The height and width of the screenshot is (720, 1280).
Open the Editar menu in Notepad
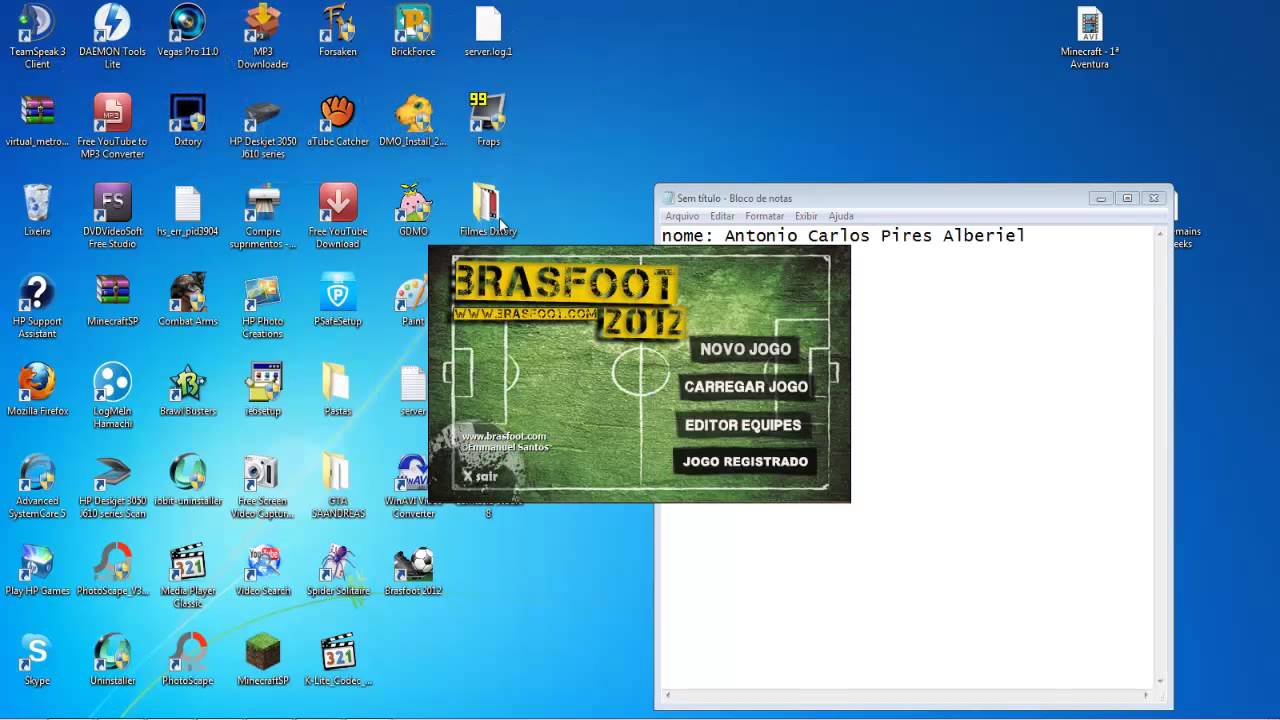[x=722, y=216]
